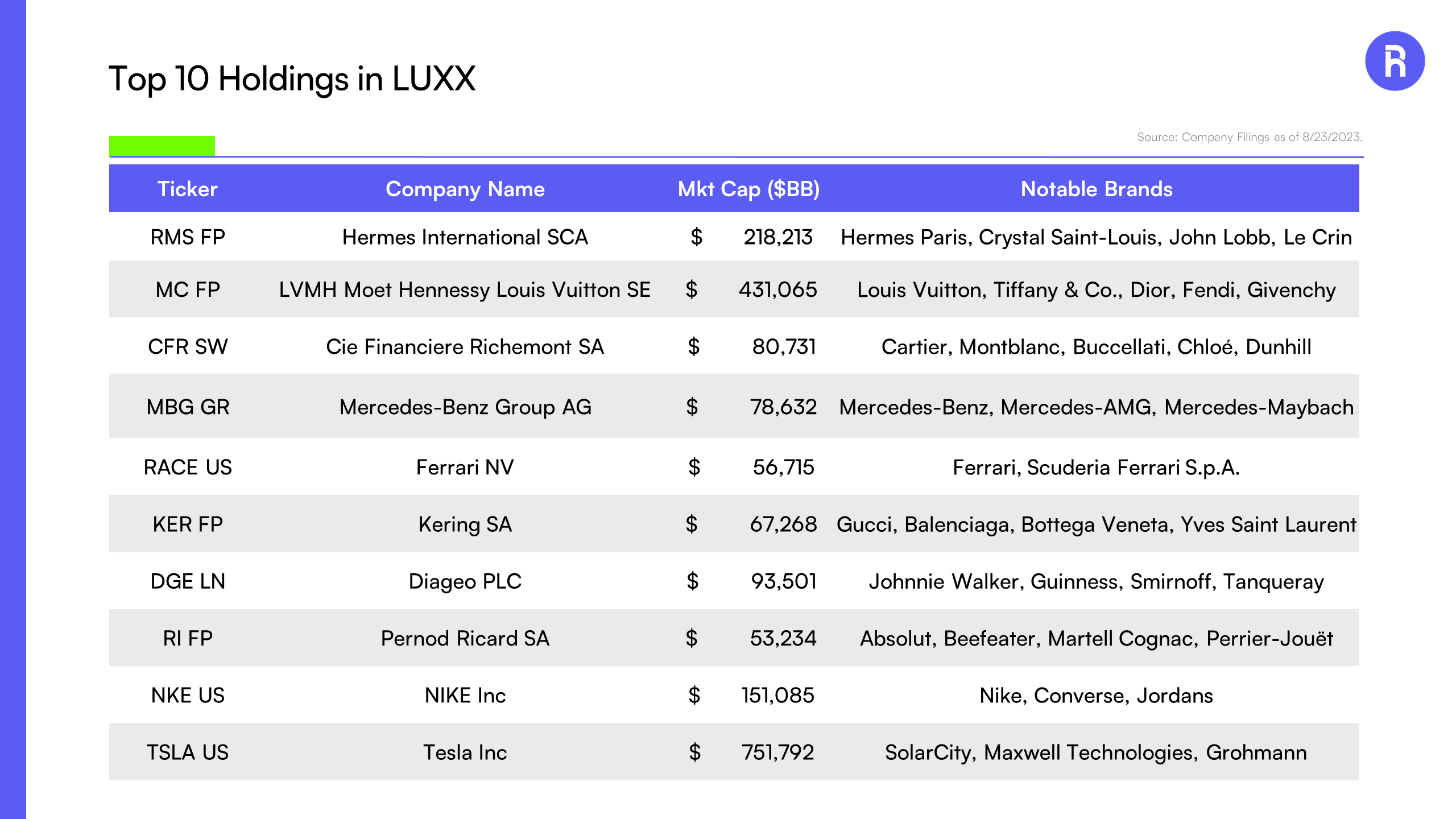Click brands cell 'Cartier, Montblanc, Buccellati'
Viewport: 1456px width, 819px height.
1097,347
